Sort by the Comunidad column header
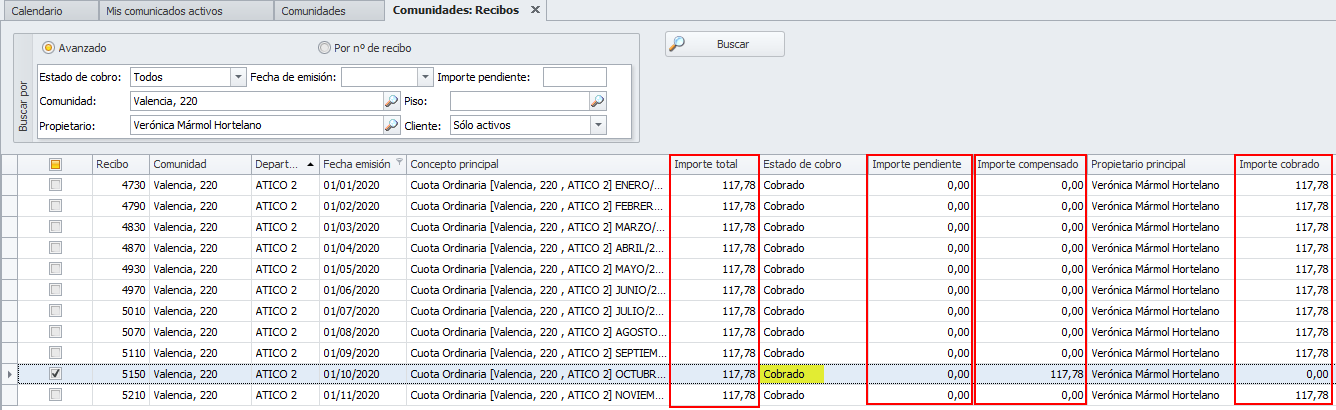Image resolution: width=1336 pixels, height=410 pixels. pos(200,164)
